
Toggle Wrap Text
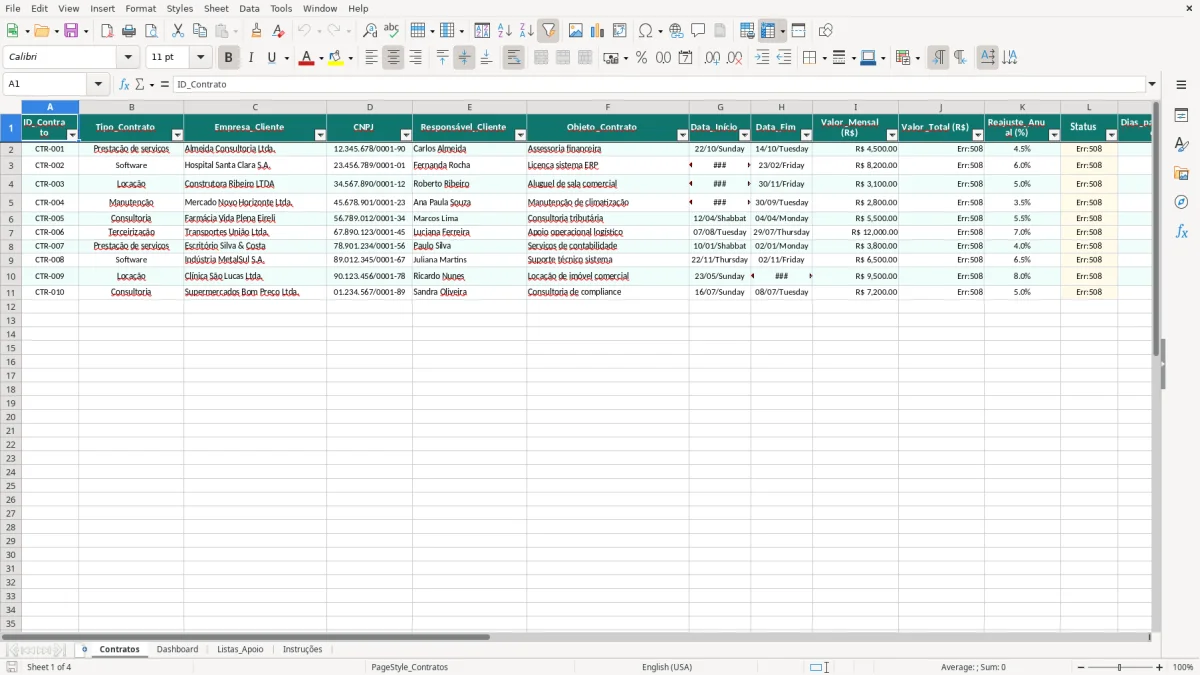coord(513,58)
